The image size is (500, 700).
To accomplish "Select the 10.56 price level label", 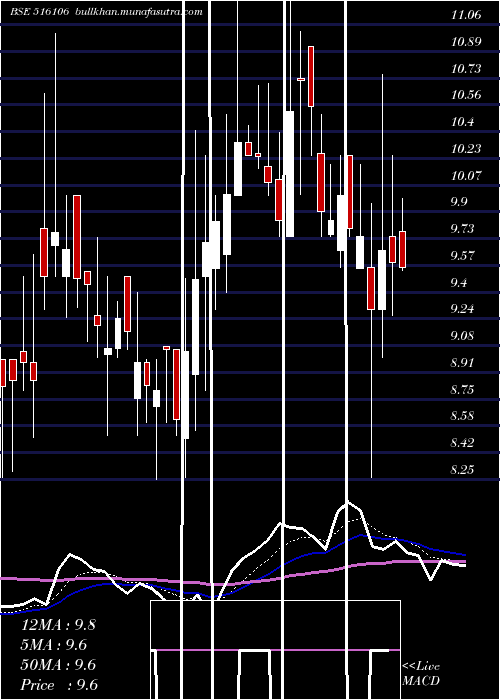I will [466, 95].
